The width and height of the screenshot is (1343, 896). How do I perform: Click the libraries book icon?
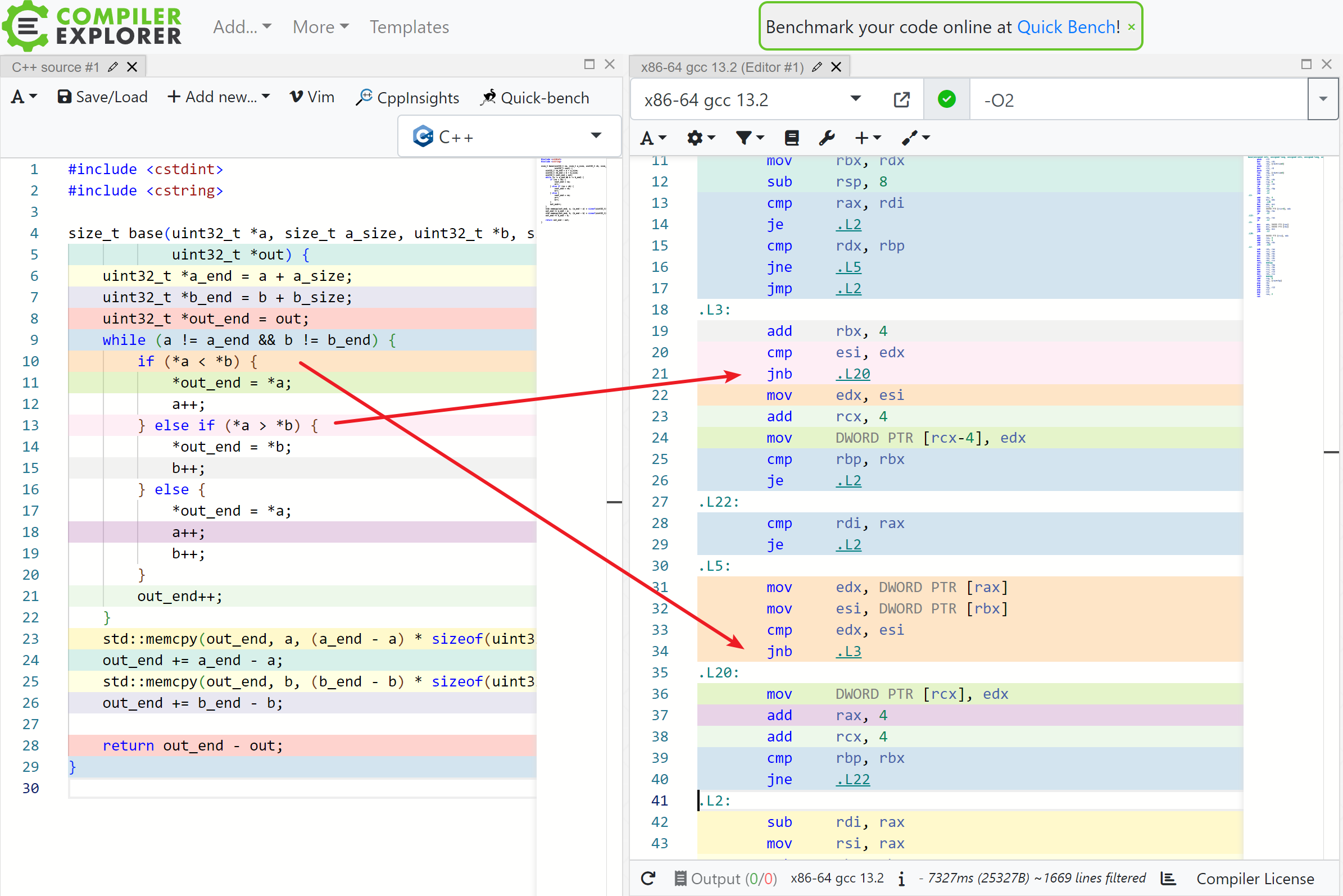(792, 138)
